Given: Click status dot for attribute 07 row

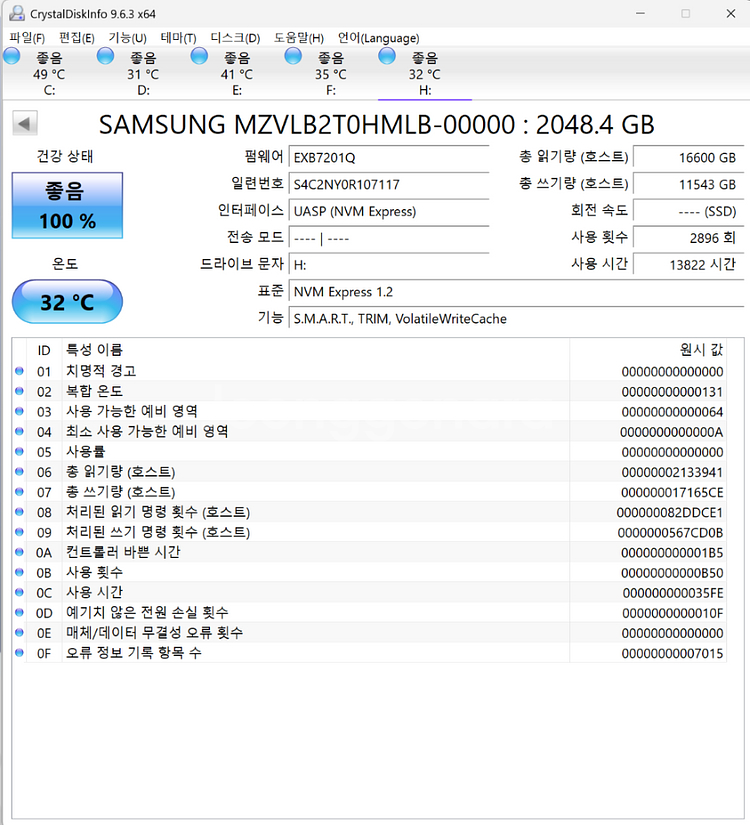Looking at the screenshot, I should click(x=19, y=492).
